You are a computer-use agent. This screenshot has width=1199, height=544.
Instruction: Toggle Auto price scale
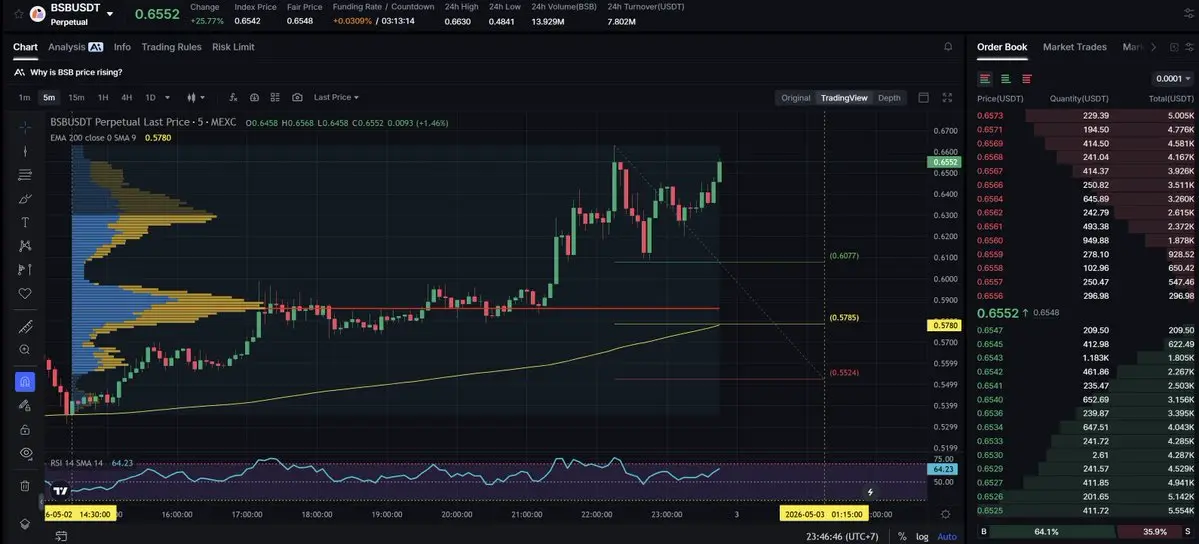coord(947,536)
